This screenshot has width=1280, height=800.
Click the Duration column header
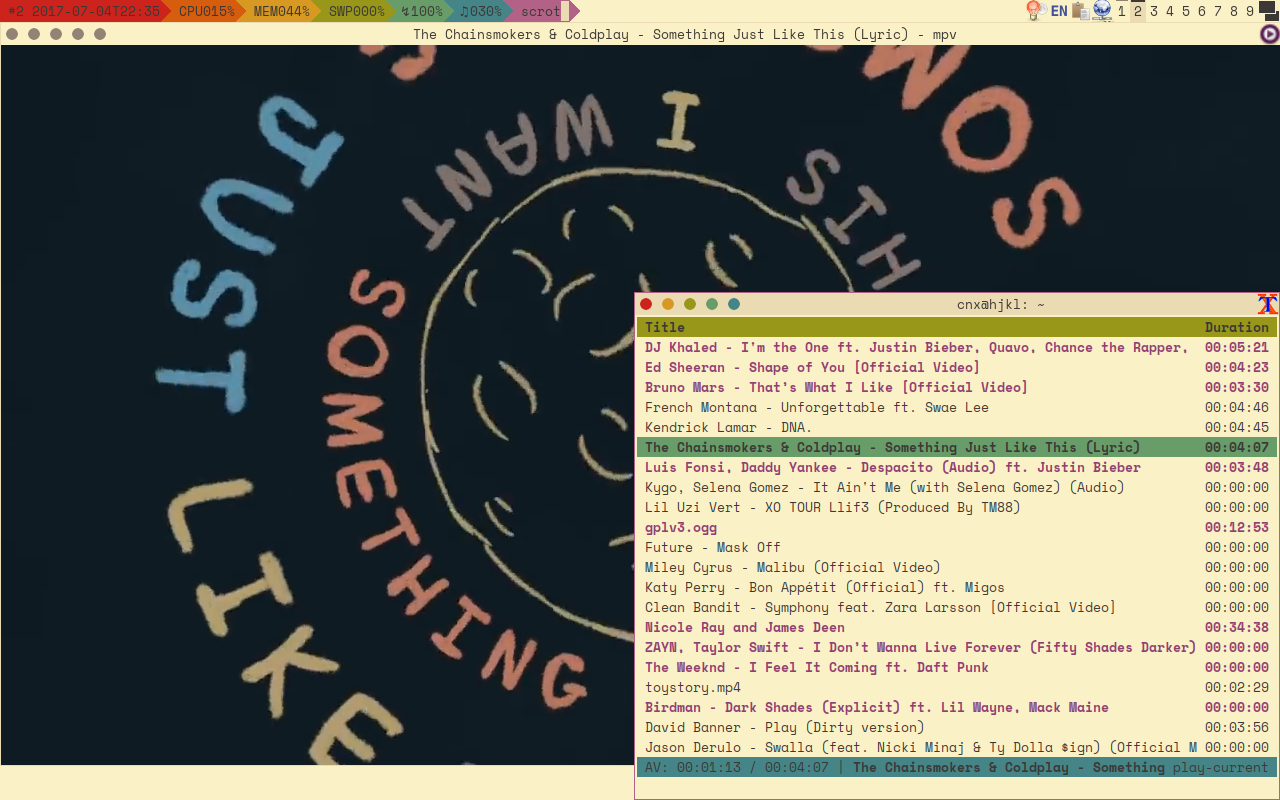tap(1237, 327)
